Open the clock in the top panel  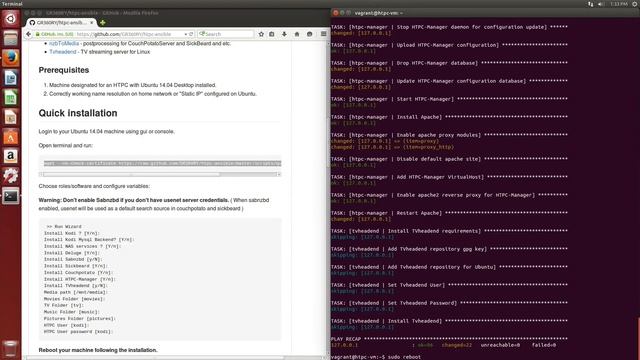(619, 4)
